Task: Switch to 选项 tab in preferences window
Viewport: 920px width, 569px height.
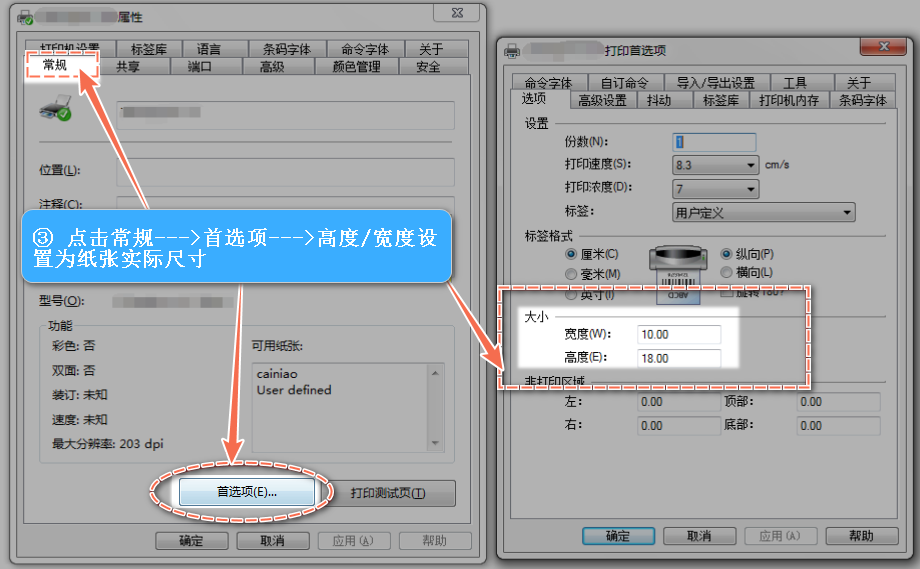Action: click(x=534, y=99)
